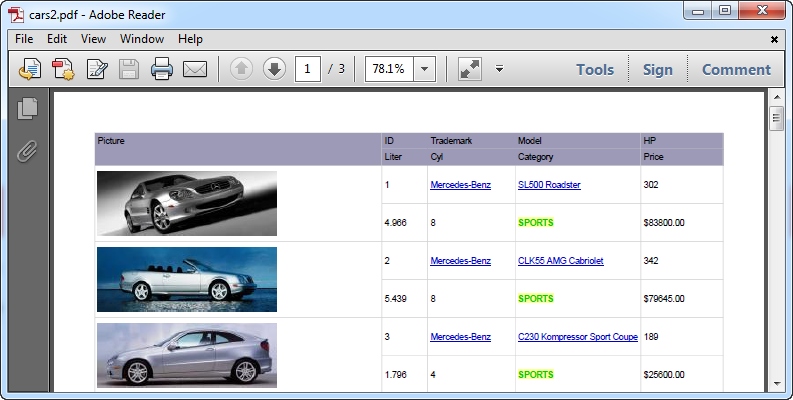
Task: Open the Window menu
Action: click(142, 39)
